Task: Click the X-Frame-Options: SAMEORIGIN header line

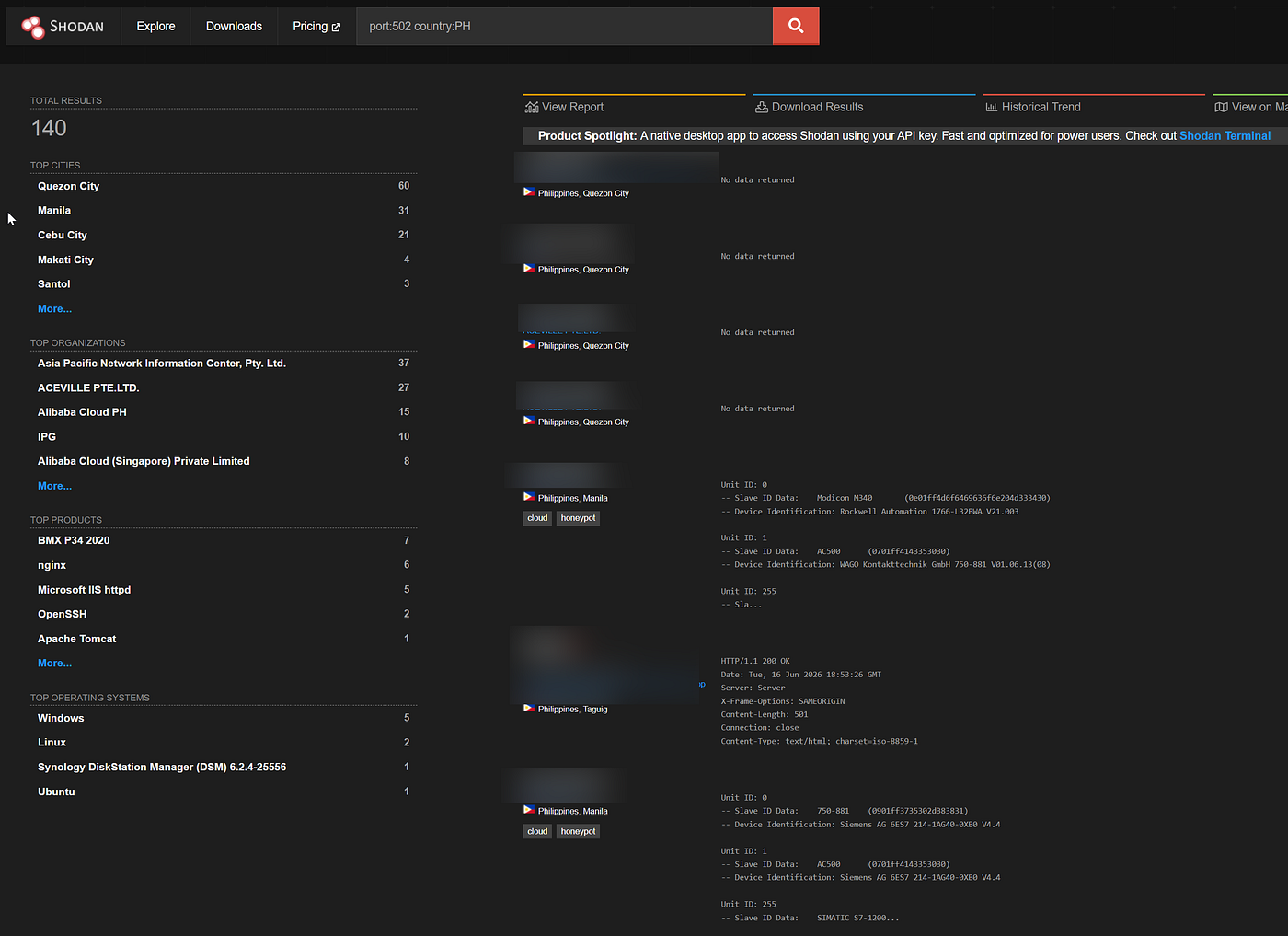Action: 783,701
